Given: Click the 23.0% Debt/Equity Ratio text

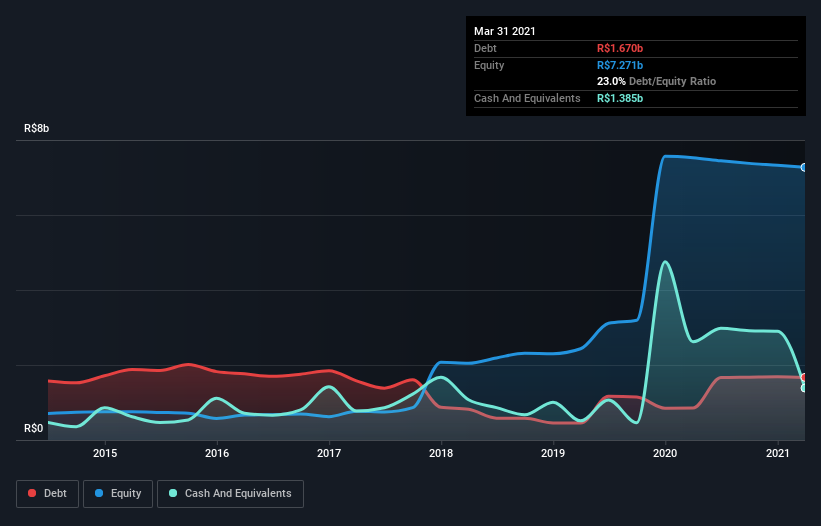Looking at the screenshot, I should (657, 81).
